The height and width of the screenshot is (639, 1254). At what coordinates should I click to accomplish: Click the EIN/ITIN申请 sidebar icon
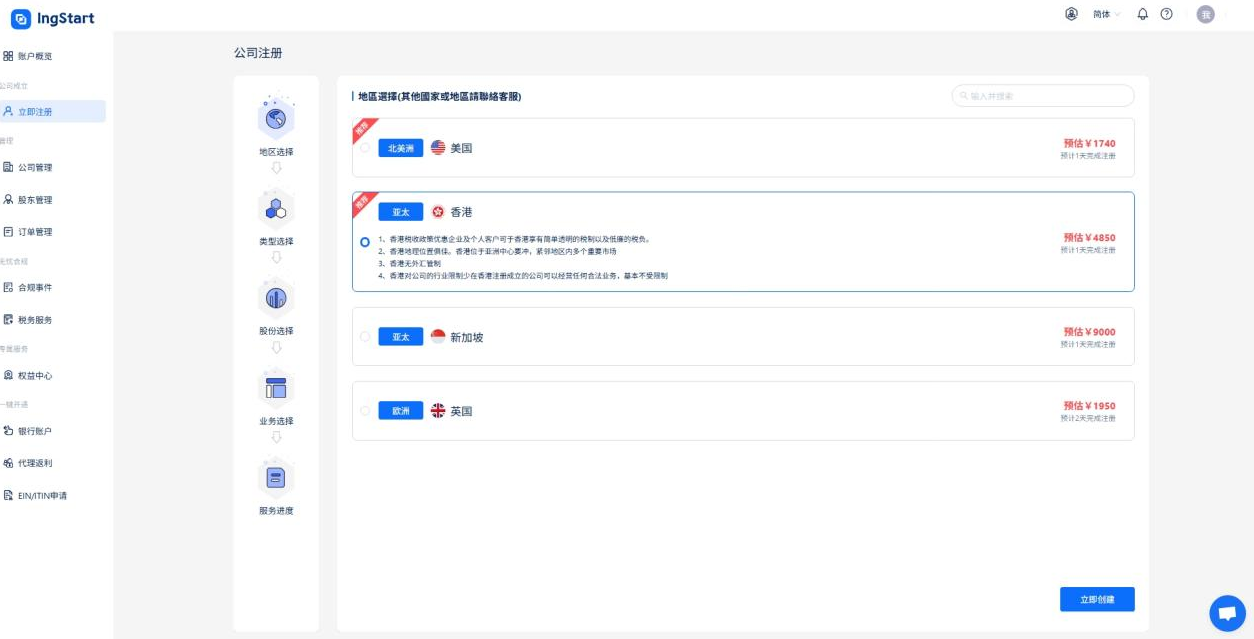click(8, 495)
